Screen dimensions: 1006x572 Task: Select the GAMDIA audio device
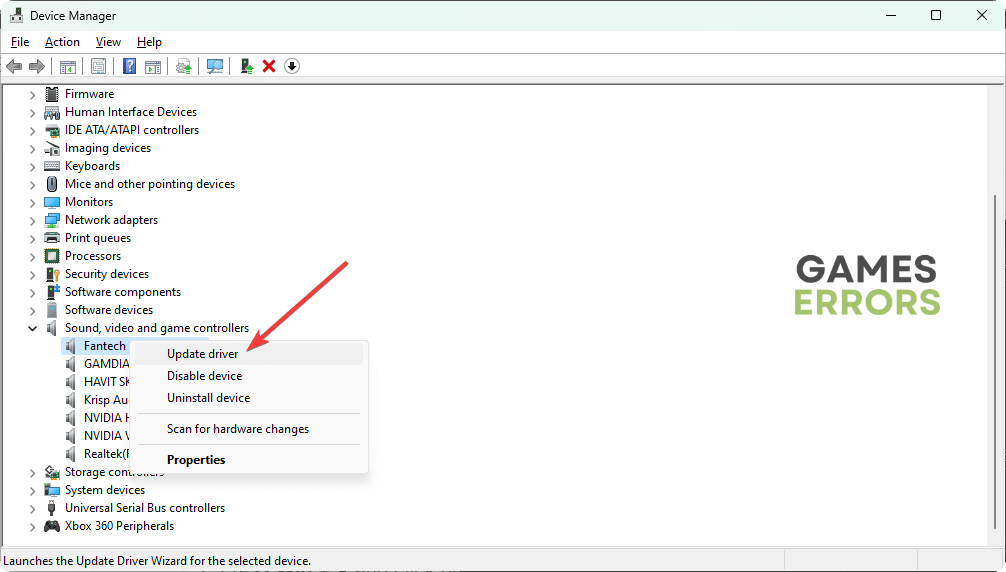[107, 364]
